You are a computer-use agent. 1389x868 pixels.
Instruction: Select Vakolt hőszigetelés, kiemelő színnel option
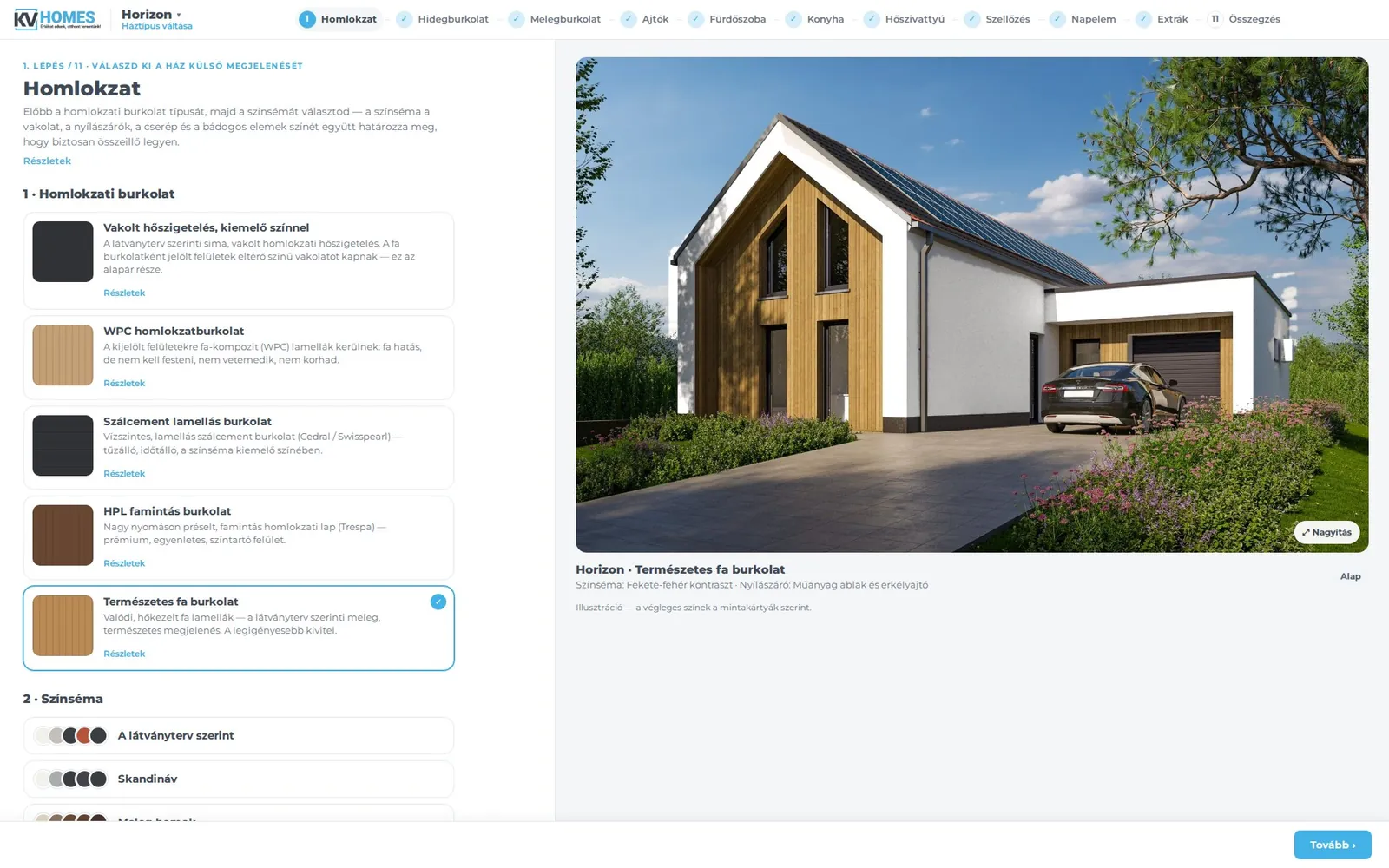pyautogui.click(x=239, y=260)
